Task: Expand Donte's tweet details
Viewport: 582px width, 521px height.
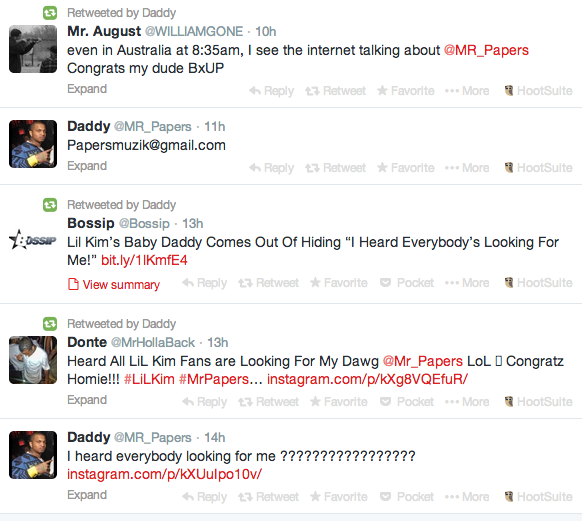Action: 87,400
